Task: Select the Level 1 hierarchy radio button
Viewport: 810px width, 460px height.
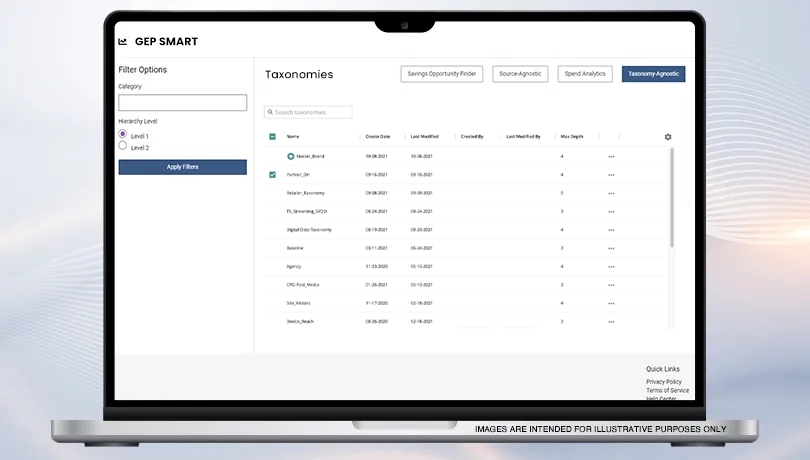Action: tap(123, 134)
